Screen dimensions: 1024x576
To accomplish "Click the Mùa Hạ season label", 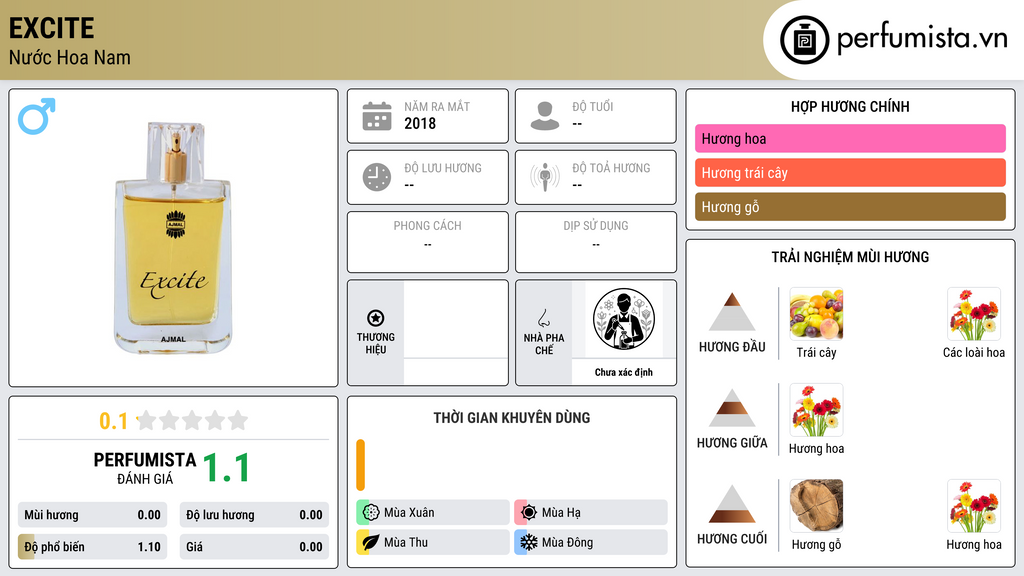I will (561, 513).
